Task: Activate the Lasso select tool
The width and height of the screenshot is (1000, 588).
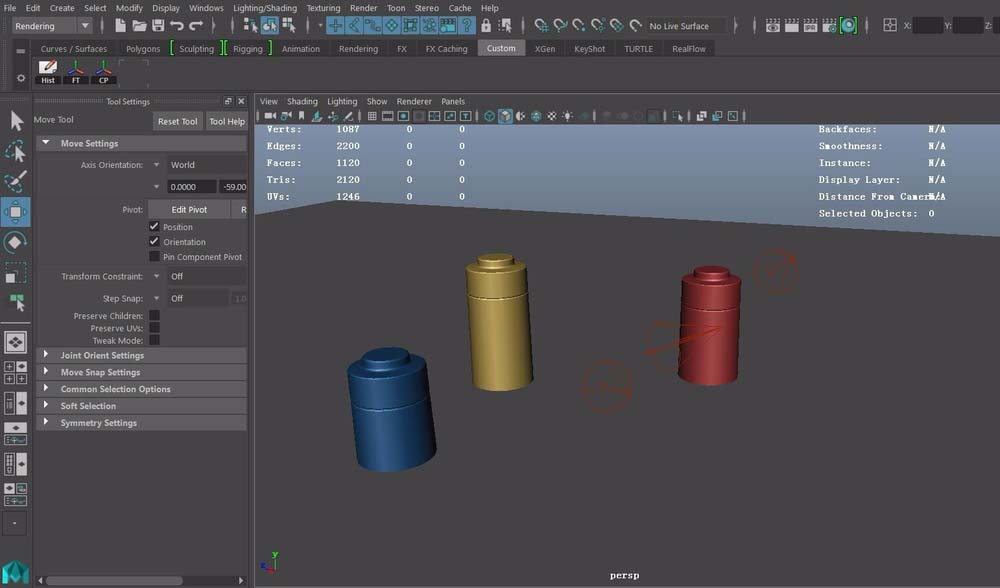Action: pos(16,152)
